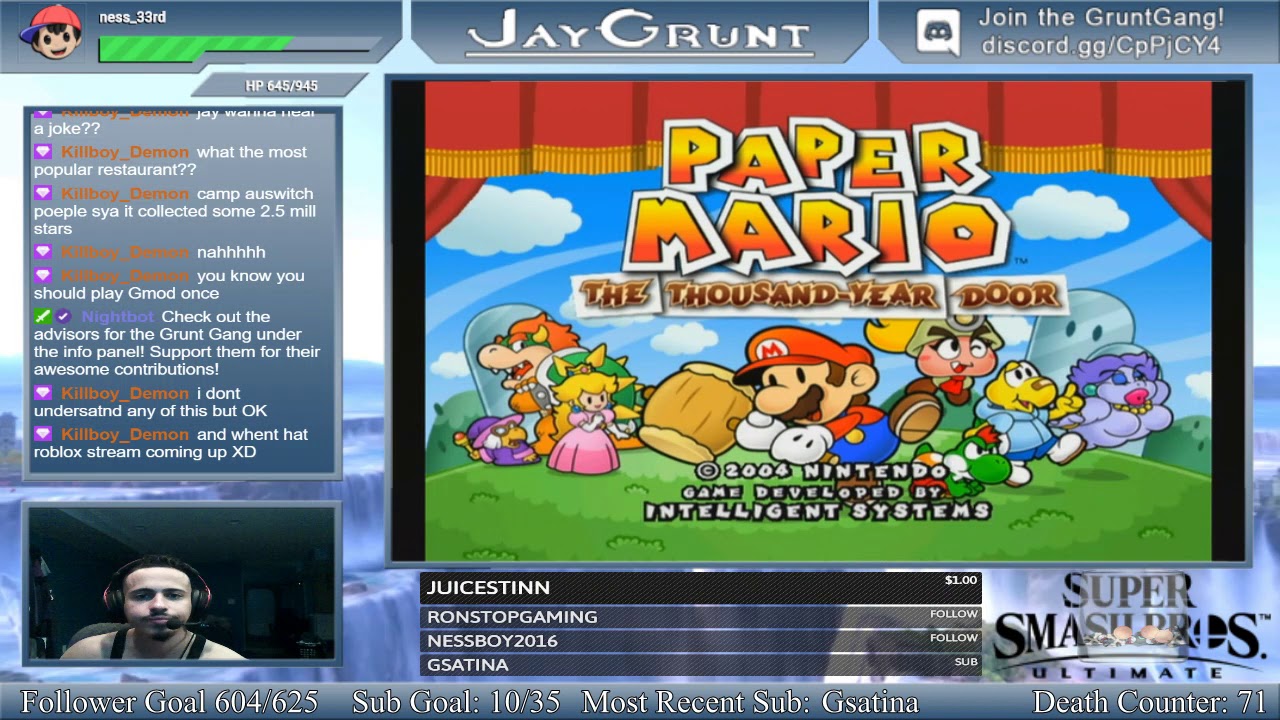This screenshot has width=1280, height=720.
Task: Click Sub Goal: 10/35 text
Action: click(456, 702)
